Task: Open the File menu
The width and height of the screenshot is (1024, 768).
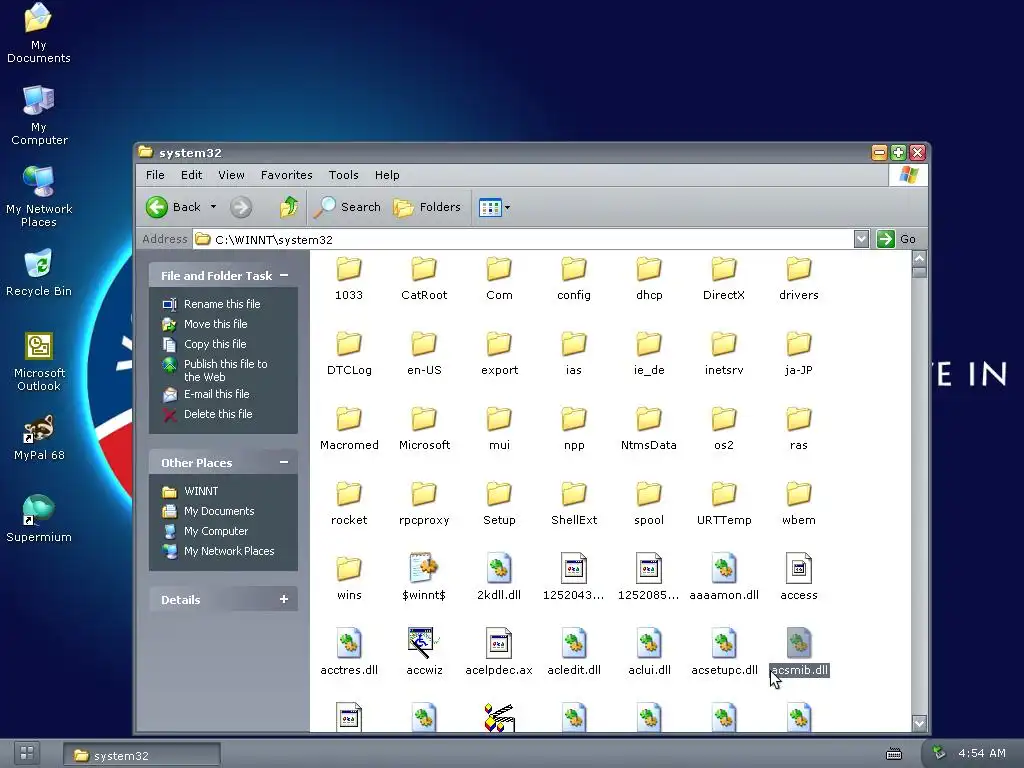Action: pos(155,175)
